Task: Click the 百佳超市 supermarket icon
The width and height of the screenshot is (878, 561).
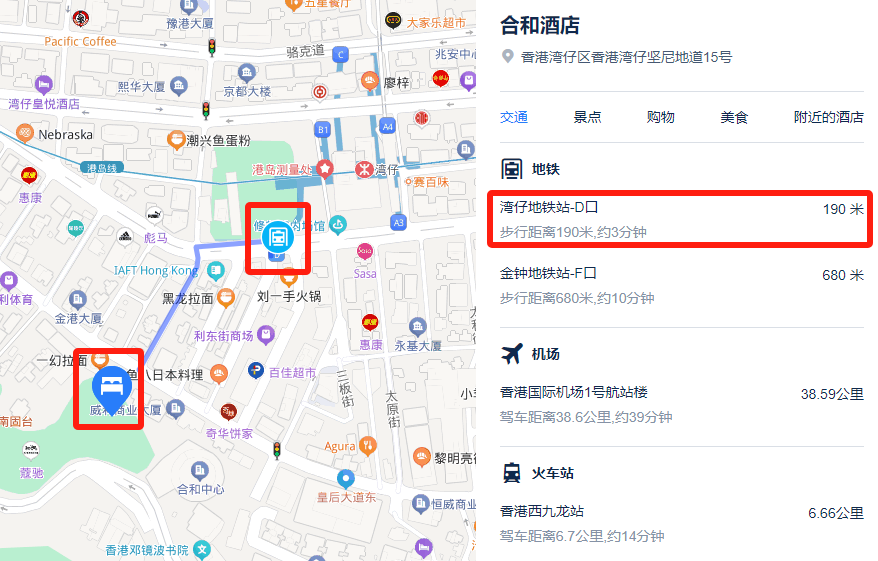Action: (x=256, y=370)
